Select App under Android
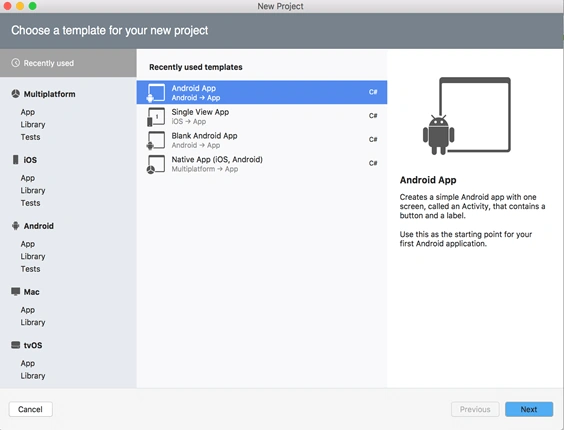 click(28, 244)
